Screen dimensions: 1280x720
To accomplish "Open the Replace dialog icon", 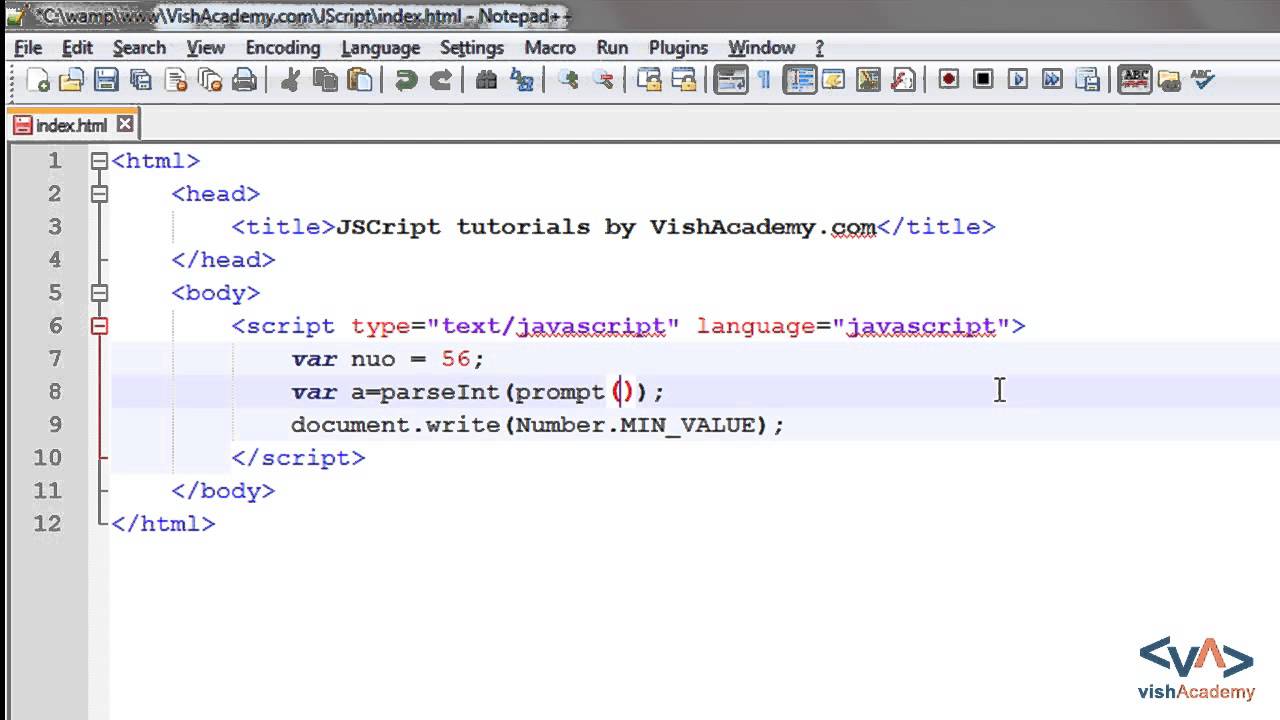I will (x=522, y=80).
